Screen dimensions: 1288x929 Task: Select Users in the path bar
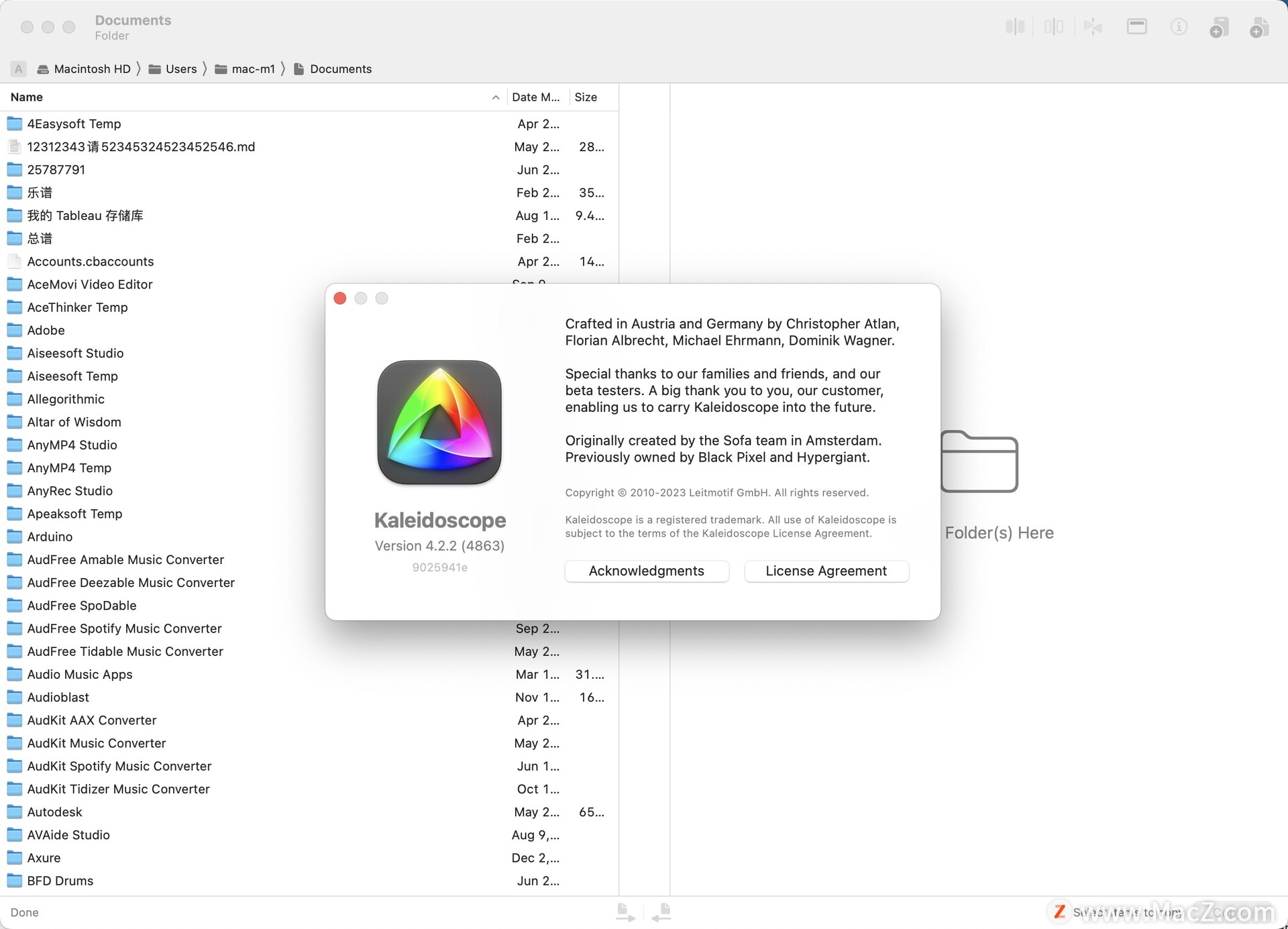click(172, 68)
